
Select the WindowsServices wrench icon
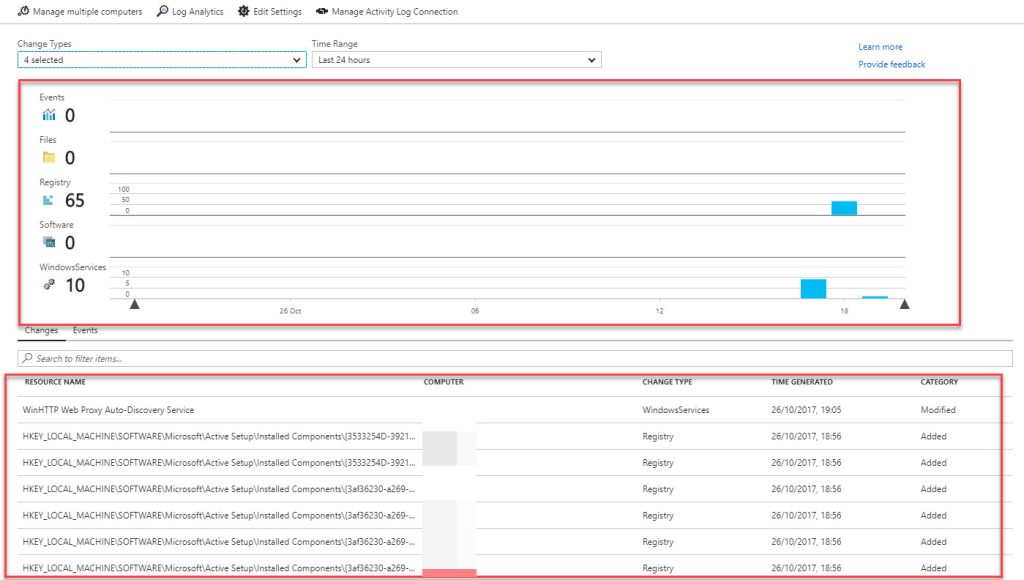pyautogui.click(x=48, y=284)
